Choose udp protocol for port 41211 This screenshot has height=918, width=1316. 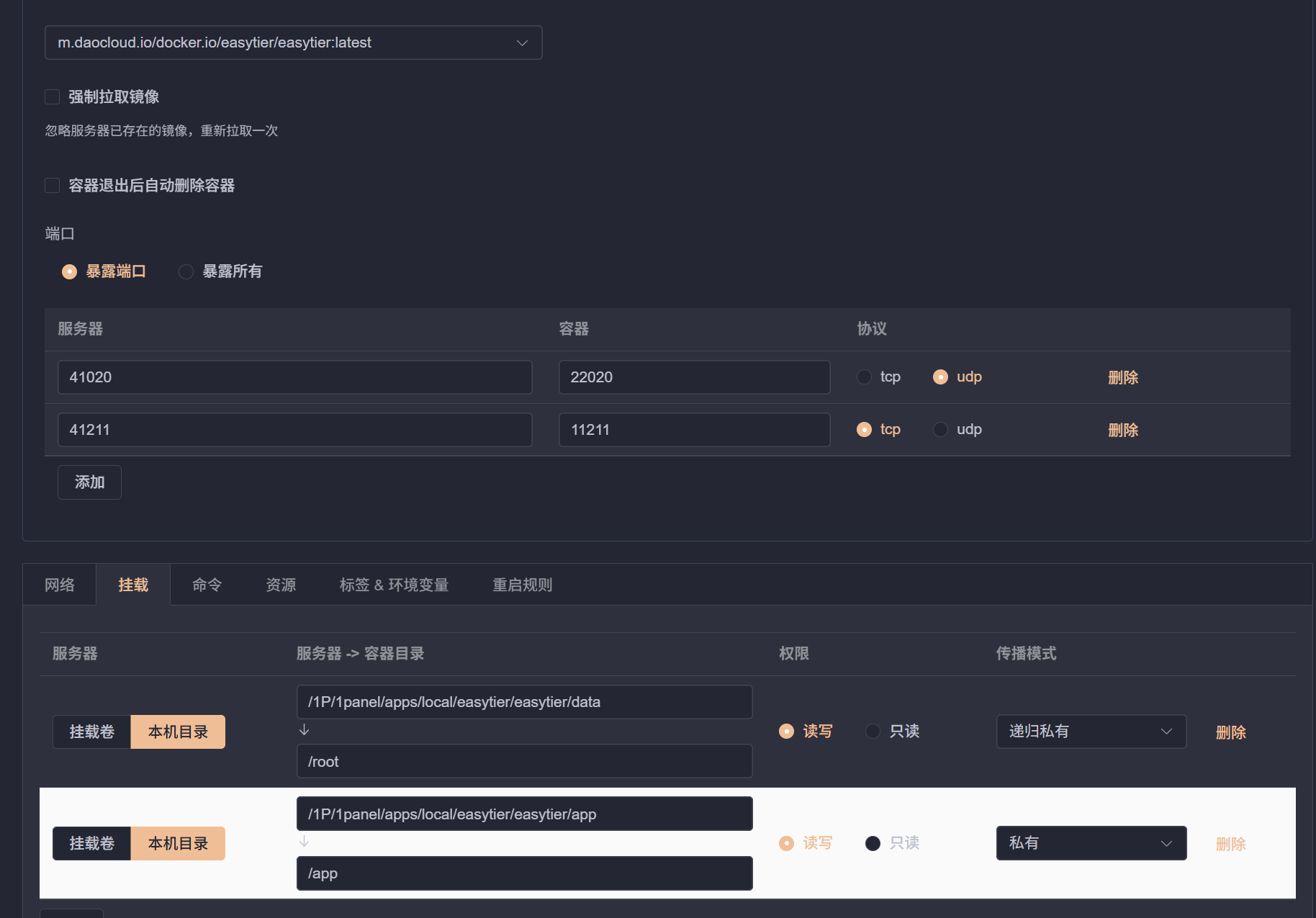click(x=941, y=430)
